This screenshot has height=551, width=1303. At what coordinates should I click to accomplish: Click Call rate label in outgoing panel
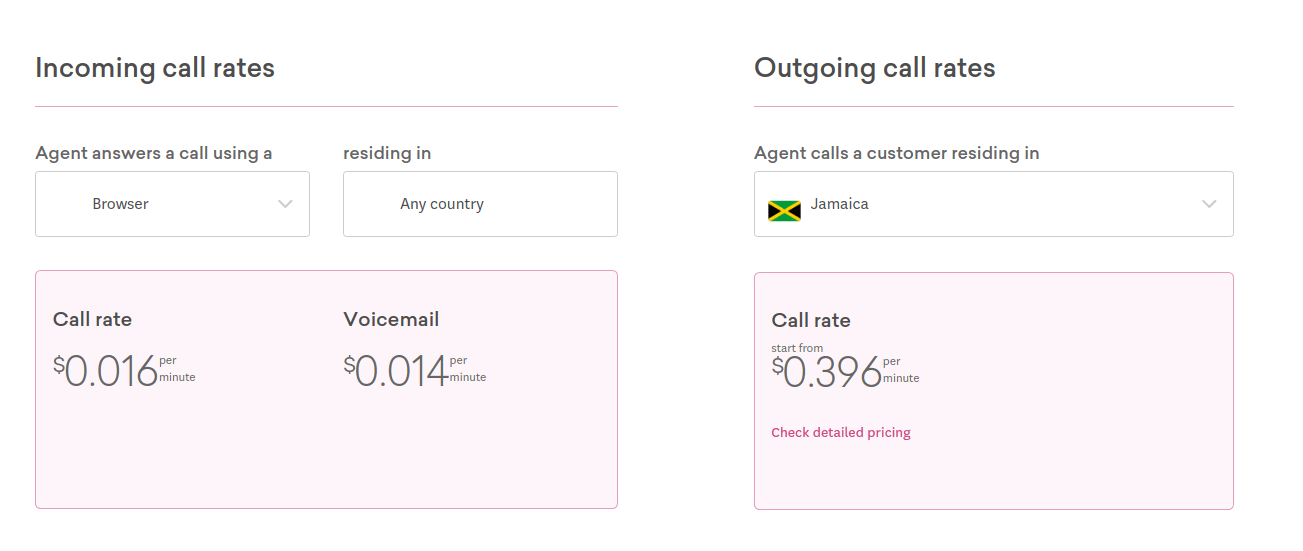click(x=811, y=320)
